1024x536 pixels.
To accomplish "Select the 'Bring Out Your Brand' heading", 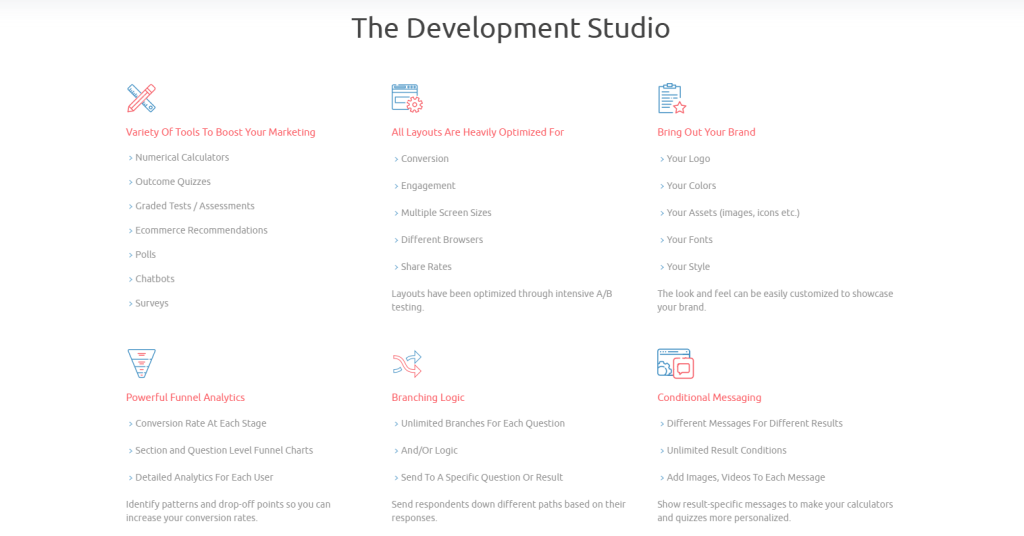I will tap(706, 132).
